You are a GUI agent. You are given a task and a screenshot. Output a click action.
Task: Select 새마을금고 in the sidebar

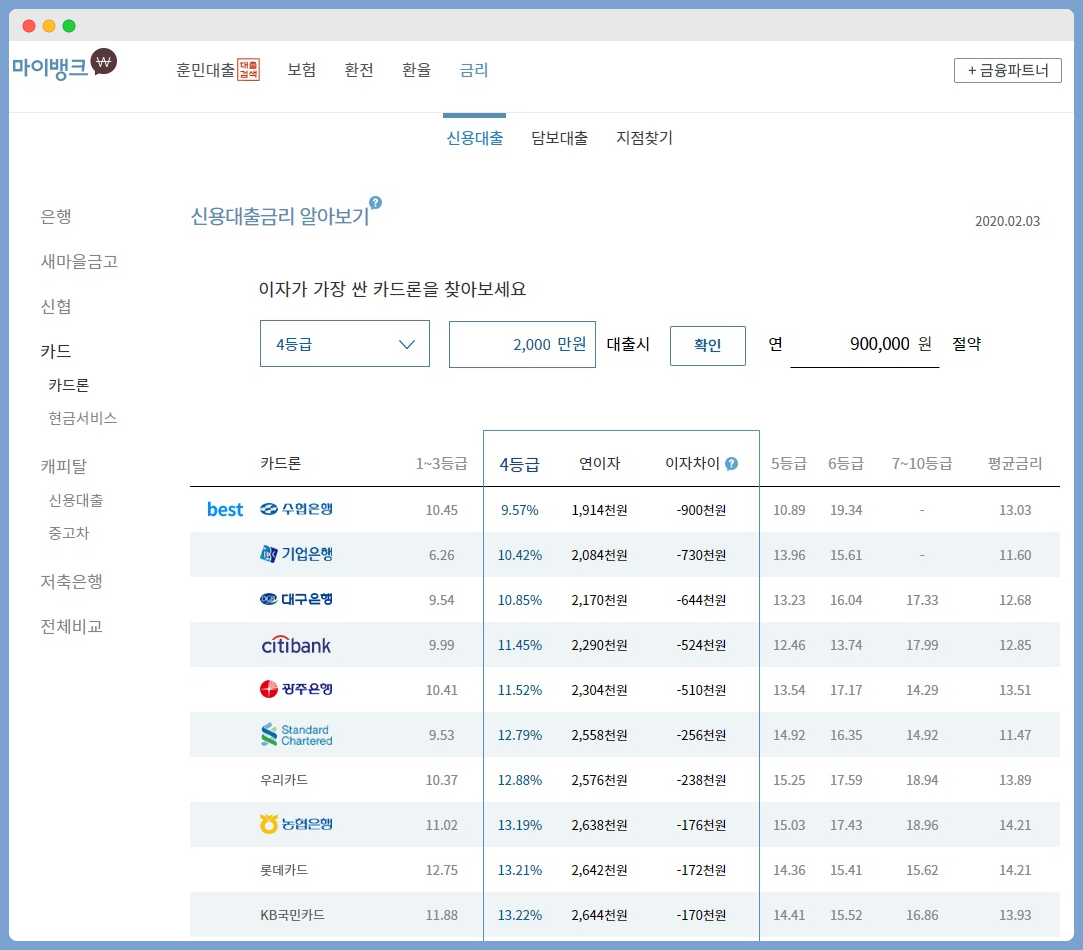[79, 262]
